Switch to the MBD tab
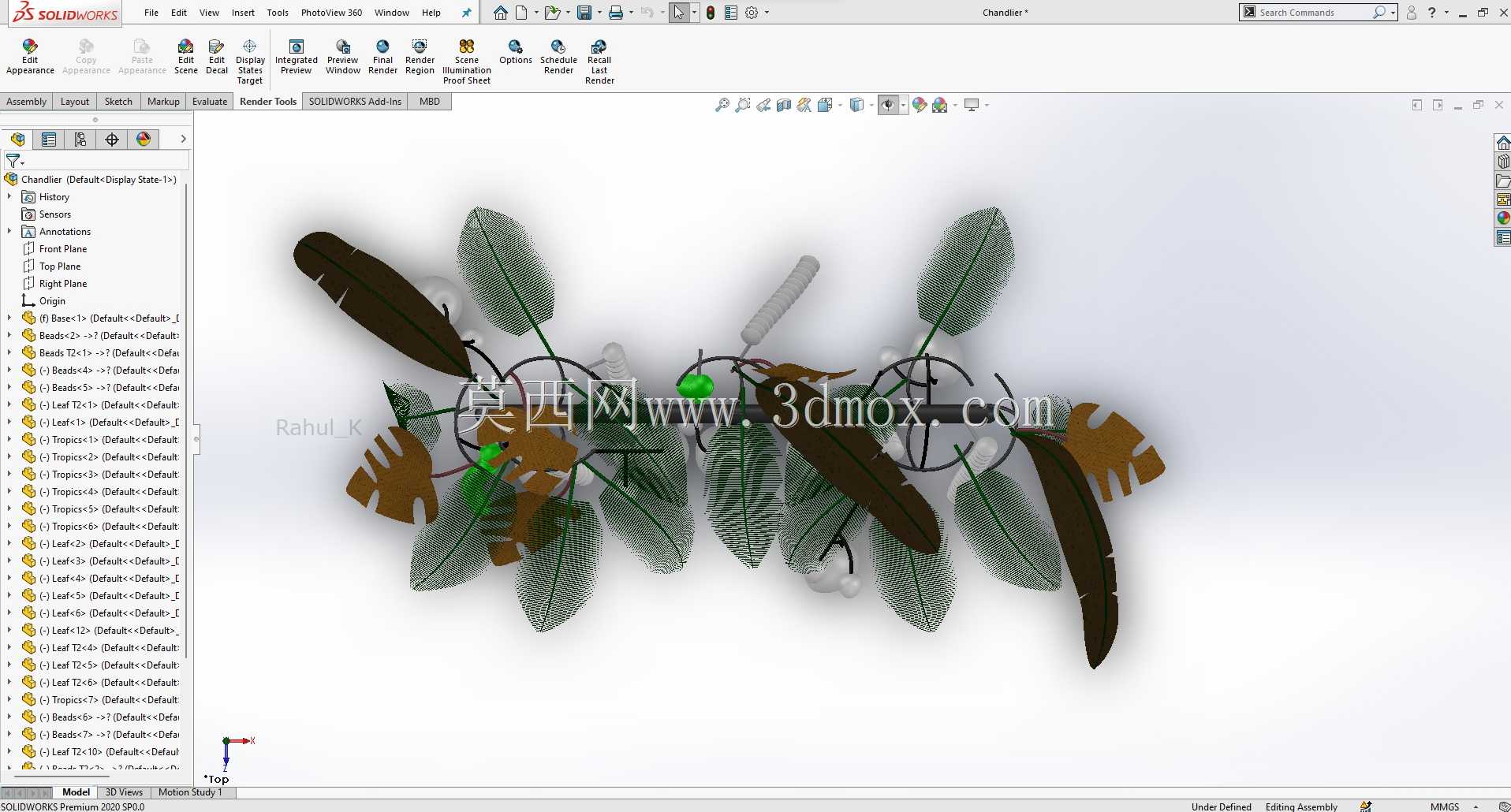This screenshot has width=1511, height=812. coord(430,102)
